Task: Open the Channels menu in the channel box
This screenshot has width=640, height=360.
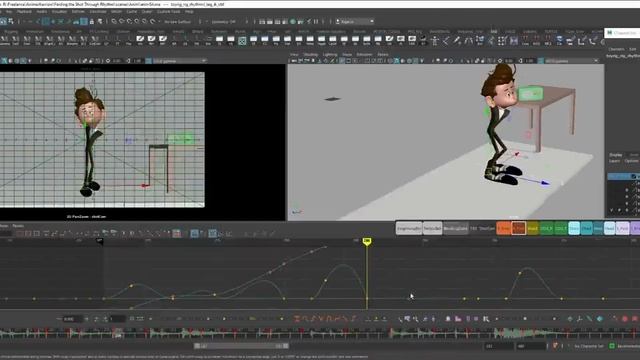Action: (616, 49)
